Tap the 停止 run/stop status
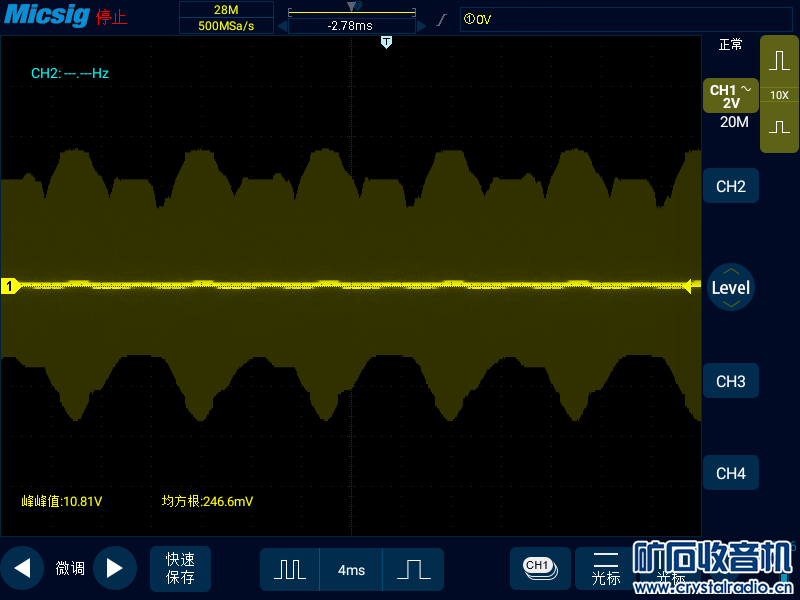This screenshot has width=800, height=600. click(111, 17)
